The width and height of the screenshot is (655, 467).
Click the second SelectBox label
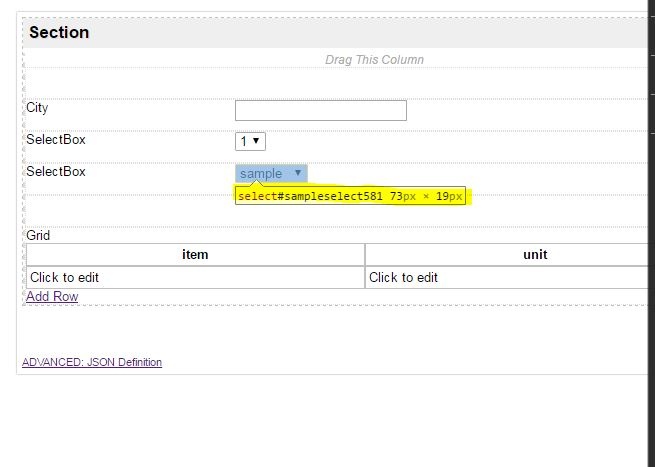pos(56,172)
